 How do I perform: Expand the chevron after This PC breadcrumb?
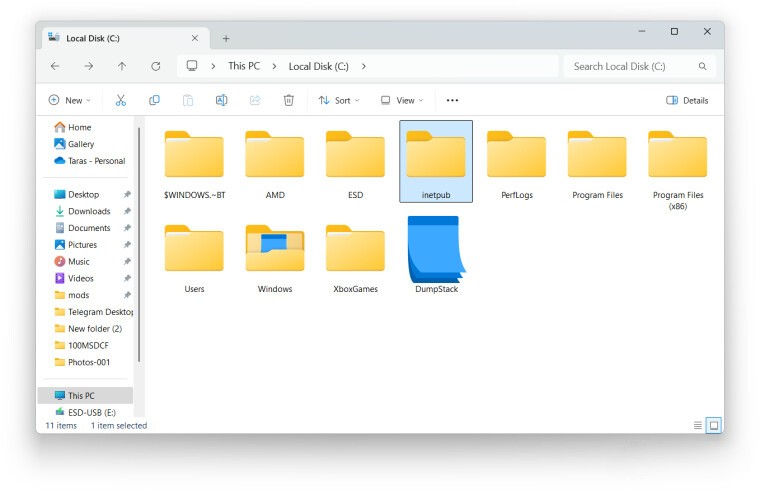[x=274, y=66]
